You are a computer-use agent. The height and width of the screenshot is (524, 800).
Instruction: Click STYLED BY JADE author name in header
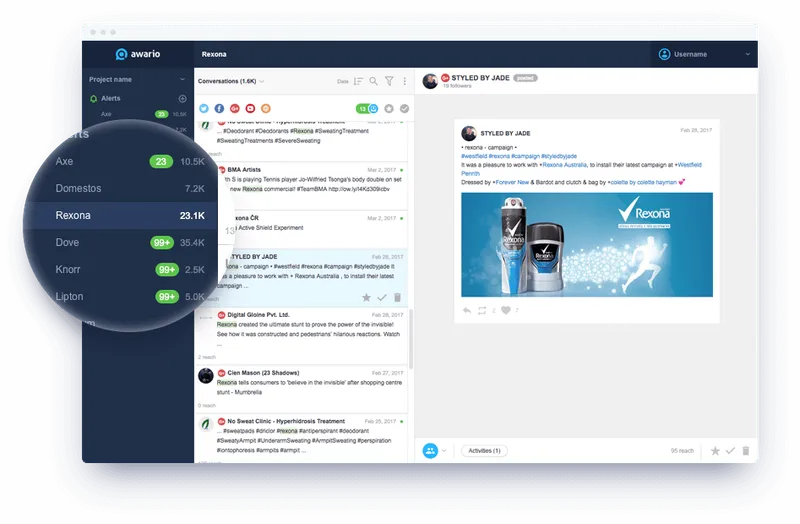point(480,78)
